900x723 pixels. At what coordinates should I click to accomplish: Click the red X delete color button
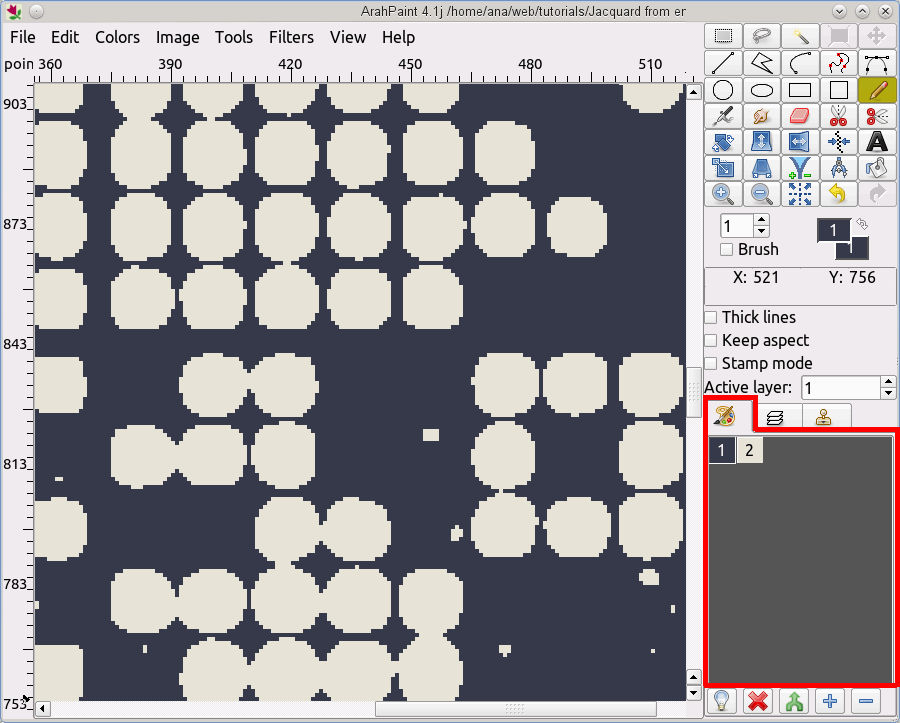click(x=758, y=701)
